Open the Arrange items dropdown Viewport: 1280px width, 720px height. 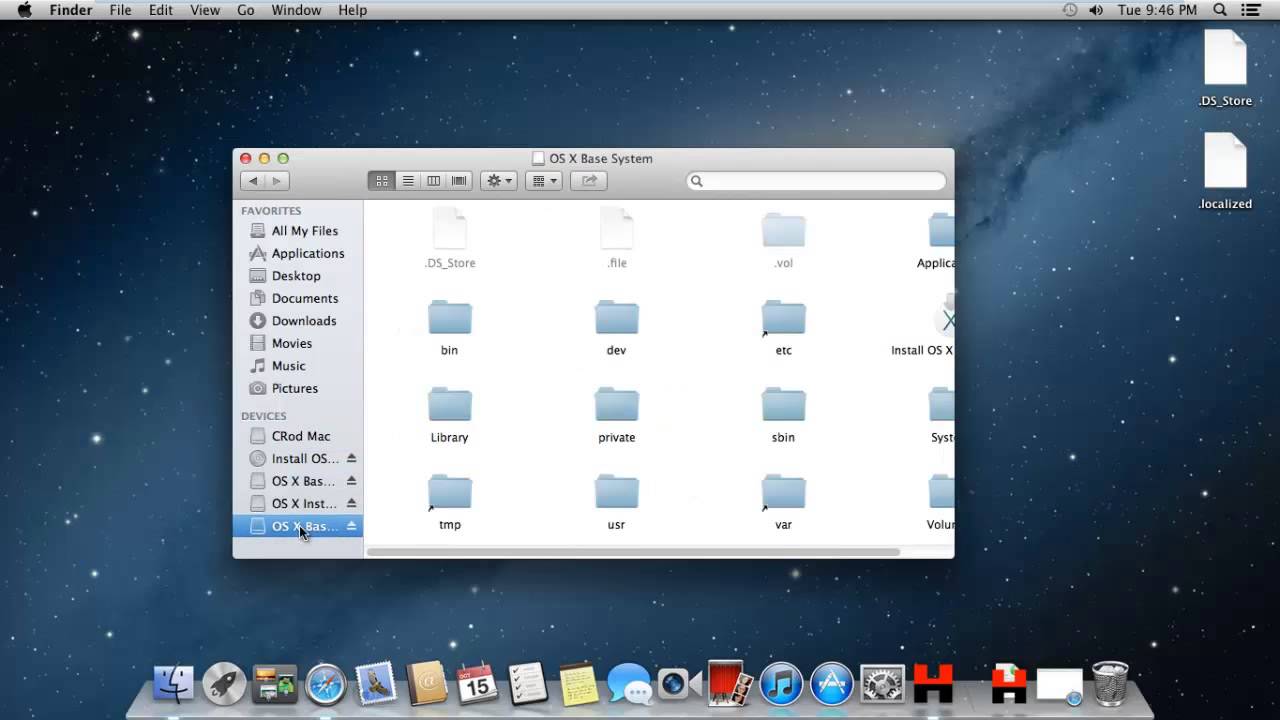[544, 181]
